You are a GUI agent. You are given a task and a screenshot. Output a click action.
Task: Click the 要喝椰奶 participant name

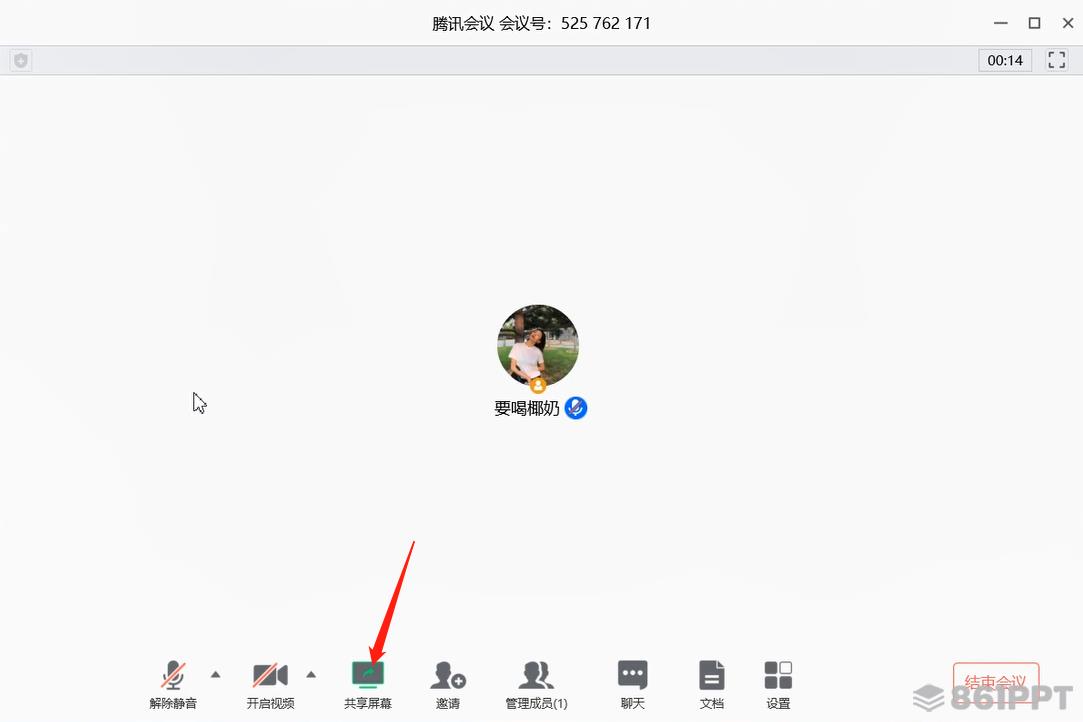tap(526, 408)
